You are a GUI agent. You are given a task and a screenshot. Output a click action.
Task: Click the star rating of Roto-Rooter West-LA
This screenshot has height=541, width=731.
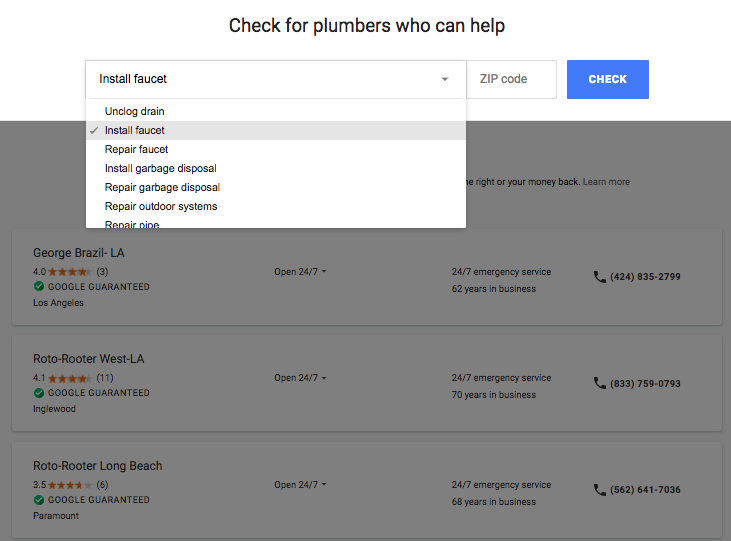(x=69, y=378)
